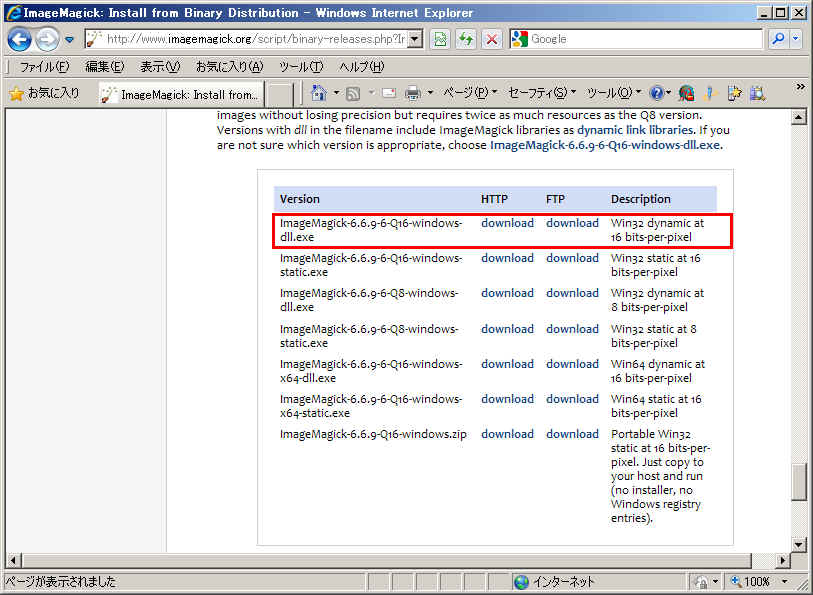Open the search provider dropdown arrow
Screen dimensions: 813x595
point(796,39)
